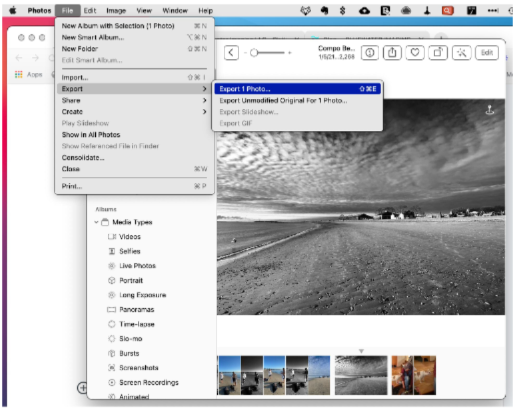Viewport: 515px width, 410px height.
Task: Open the Videos album icon
Action: coord(112,237)
